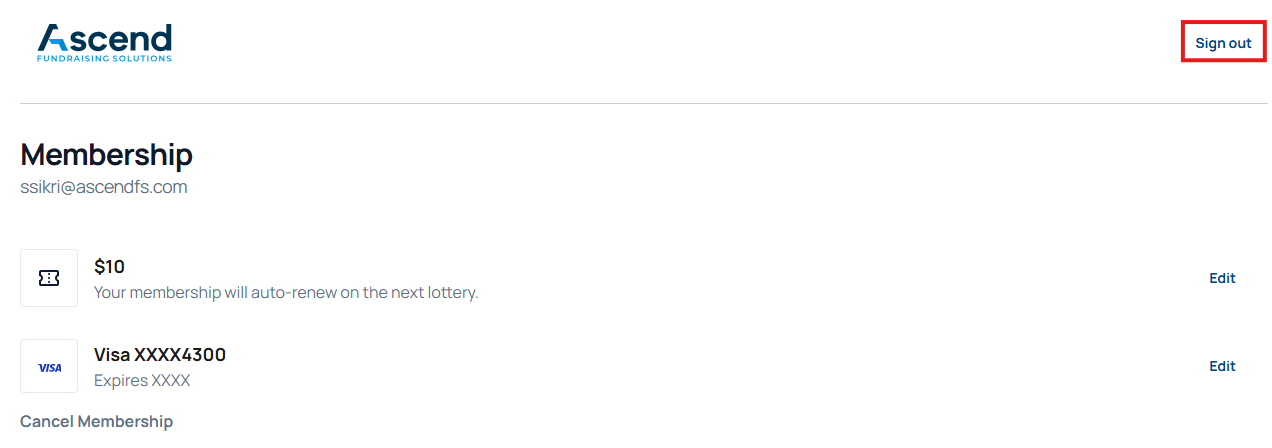The height and width of the screenshot is (448, 1272).
Task: Edit the $10 membership amount
Action: 1222,278
